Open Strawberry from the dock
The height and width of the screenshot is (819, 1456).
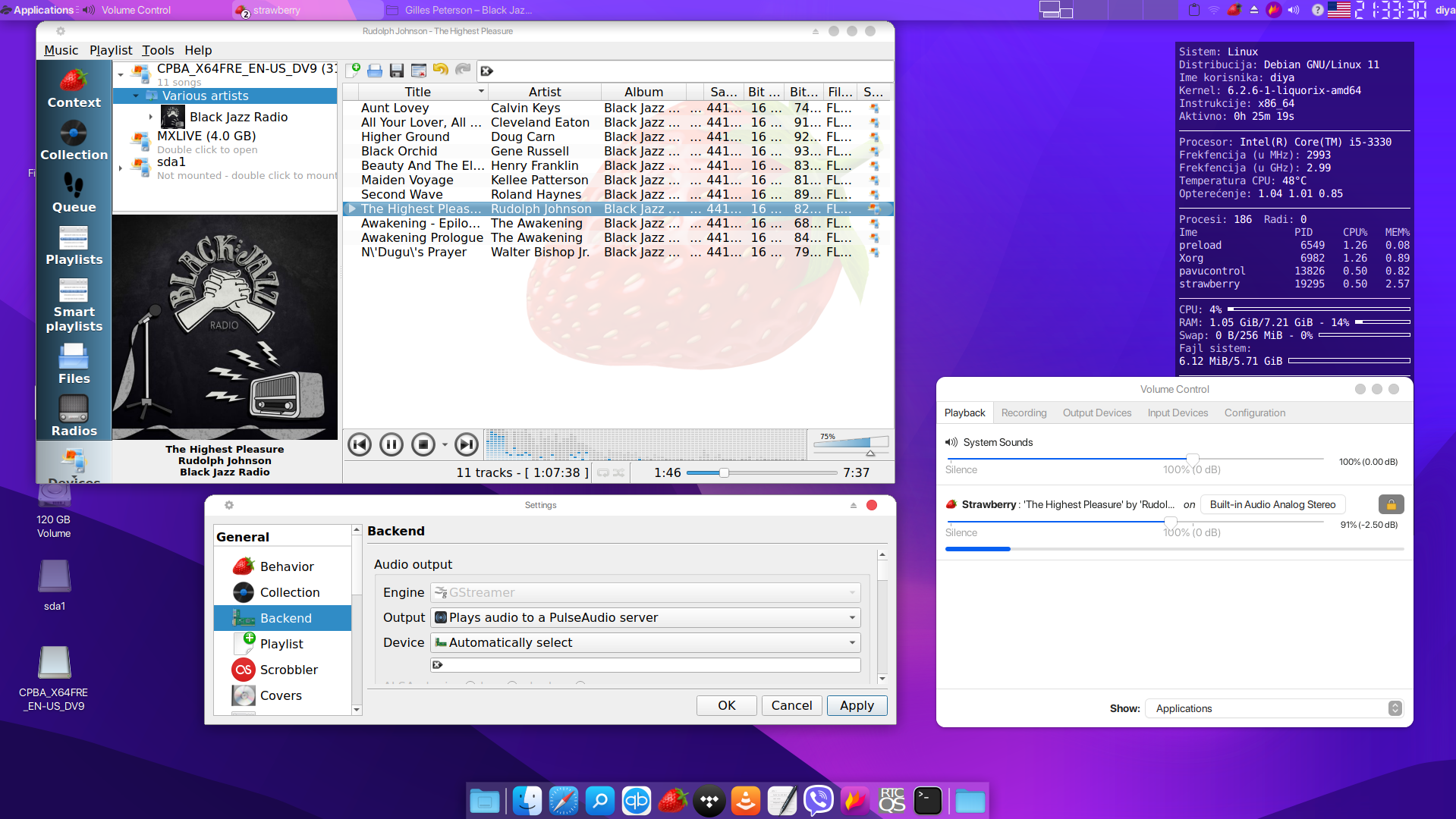(x=673, y=801)
